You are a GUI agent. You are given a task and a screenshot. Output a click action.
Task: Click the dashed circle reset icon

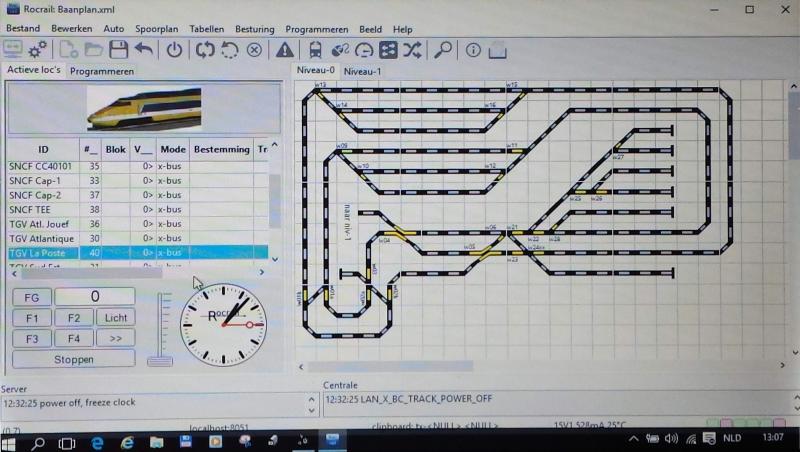[x=230, y=50]
